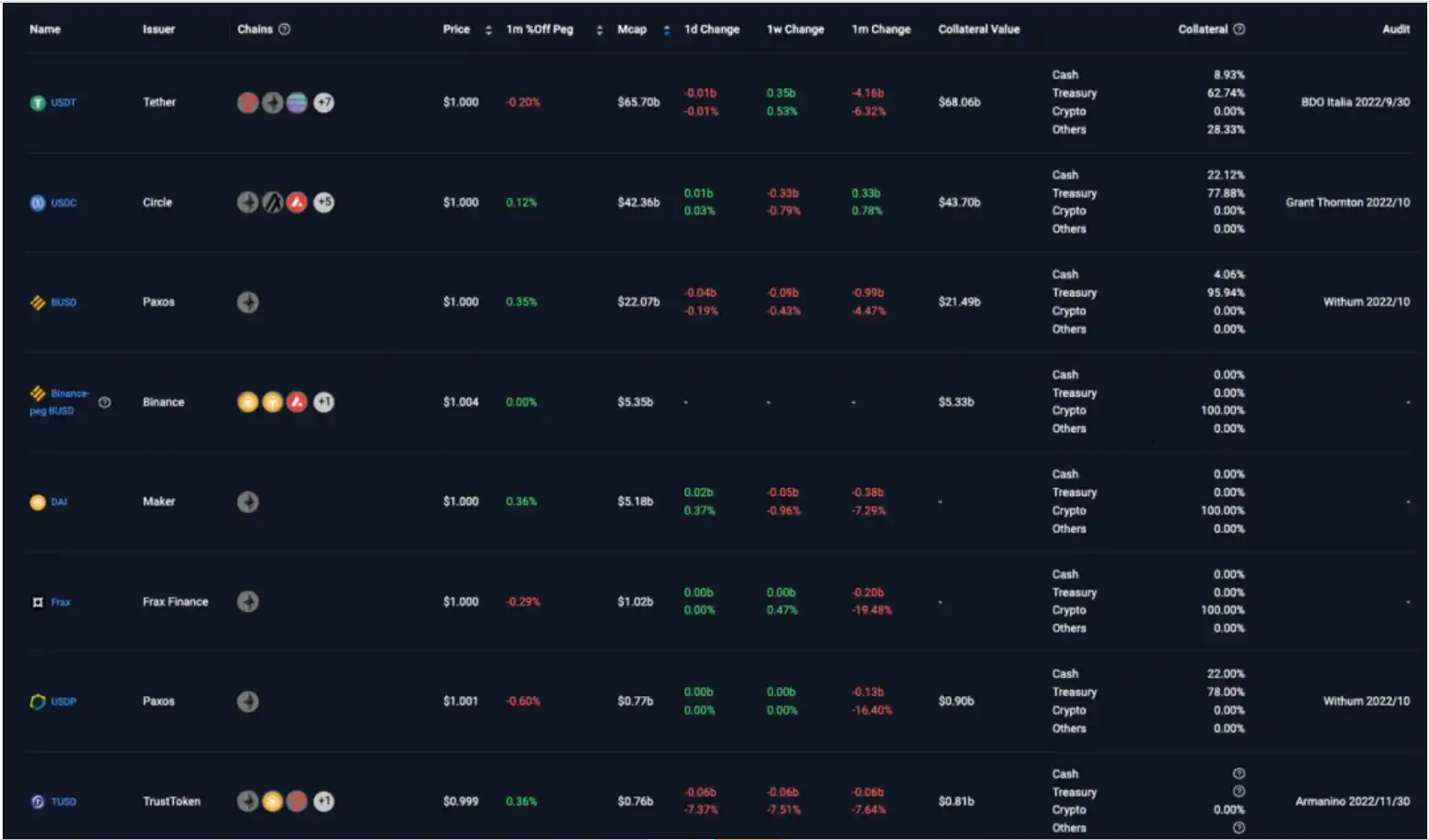Click the Algorand chain icon in Circle row
The height and width of the screenshot is (840, 1429).
pyautogui.click(x=272, y=202)
